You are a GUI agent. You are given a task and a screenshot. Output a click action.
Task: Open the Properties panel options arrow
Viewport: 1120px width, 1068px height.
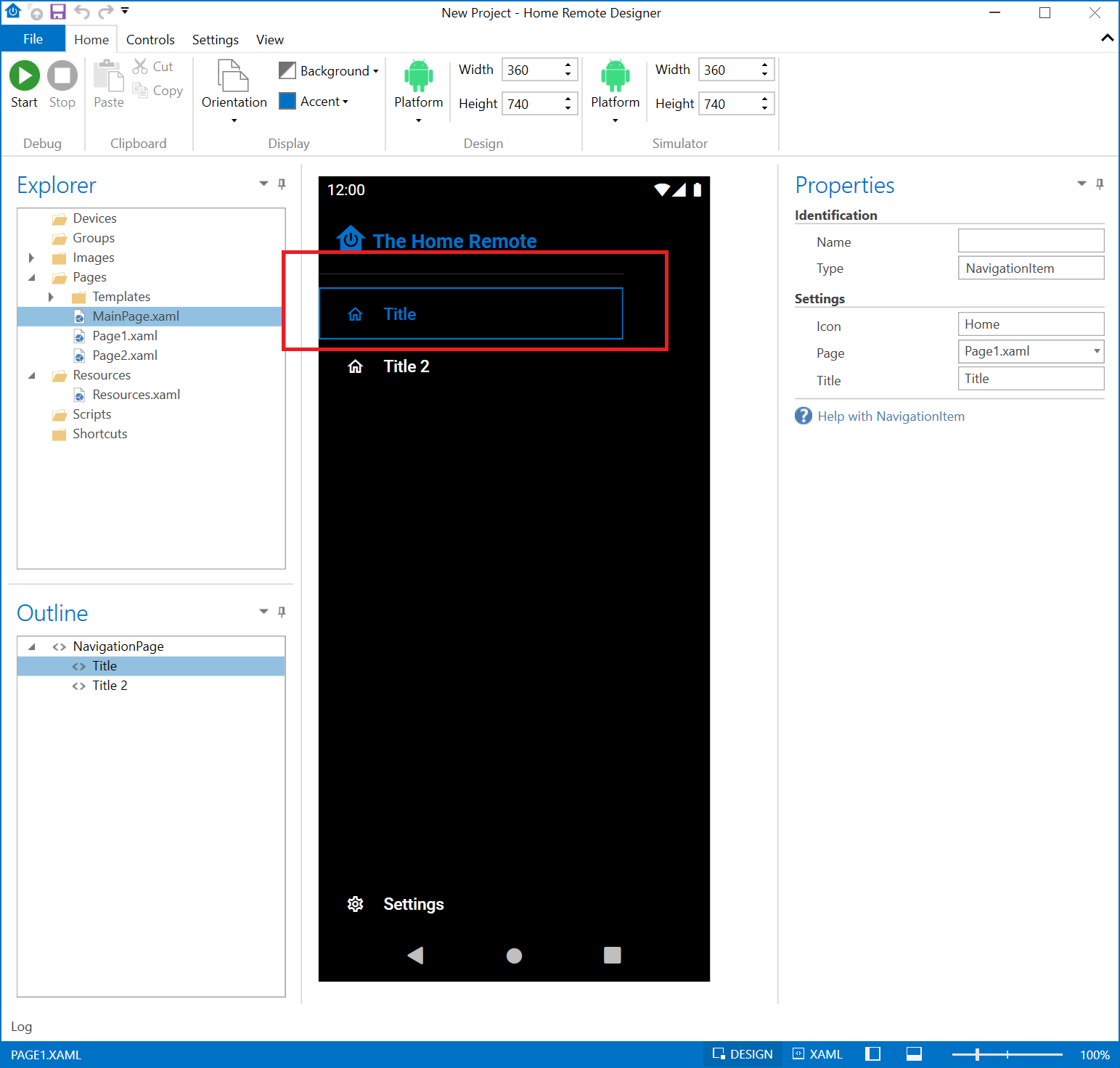pyautogui.click(x=1082, y=184)
